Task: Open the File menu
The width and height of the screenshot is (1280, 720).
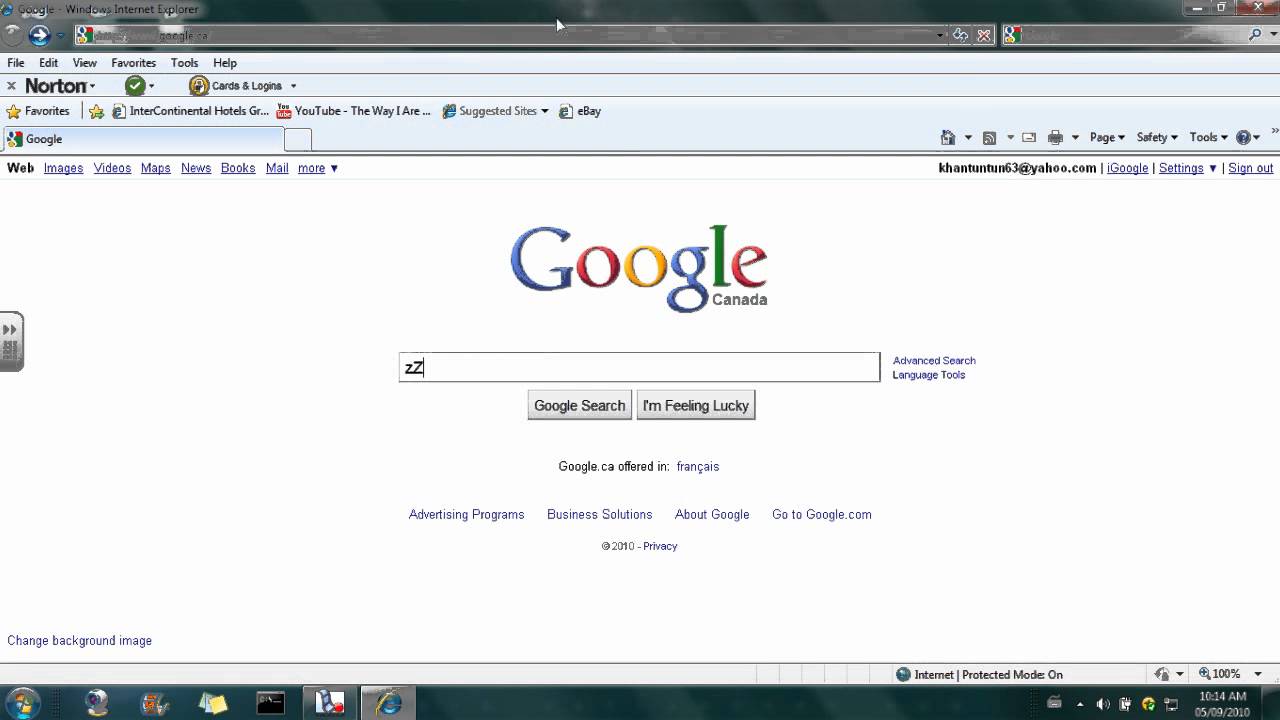Action: (16, 62)
